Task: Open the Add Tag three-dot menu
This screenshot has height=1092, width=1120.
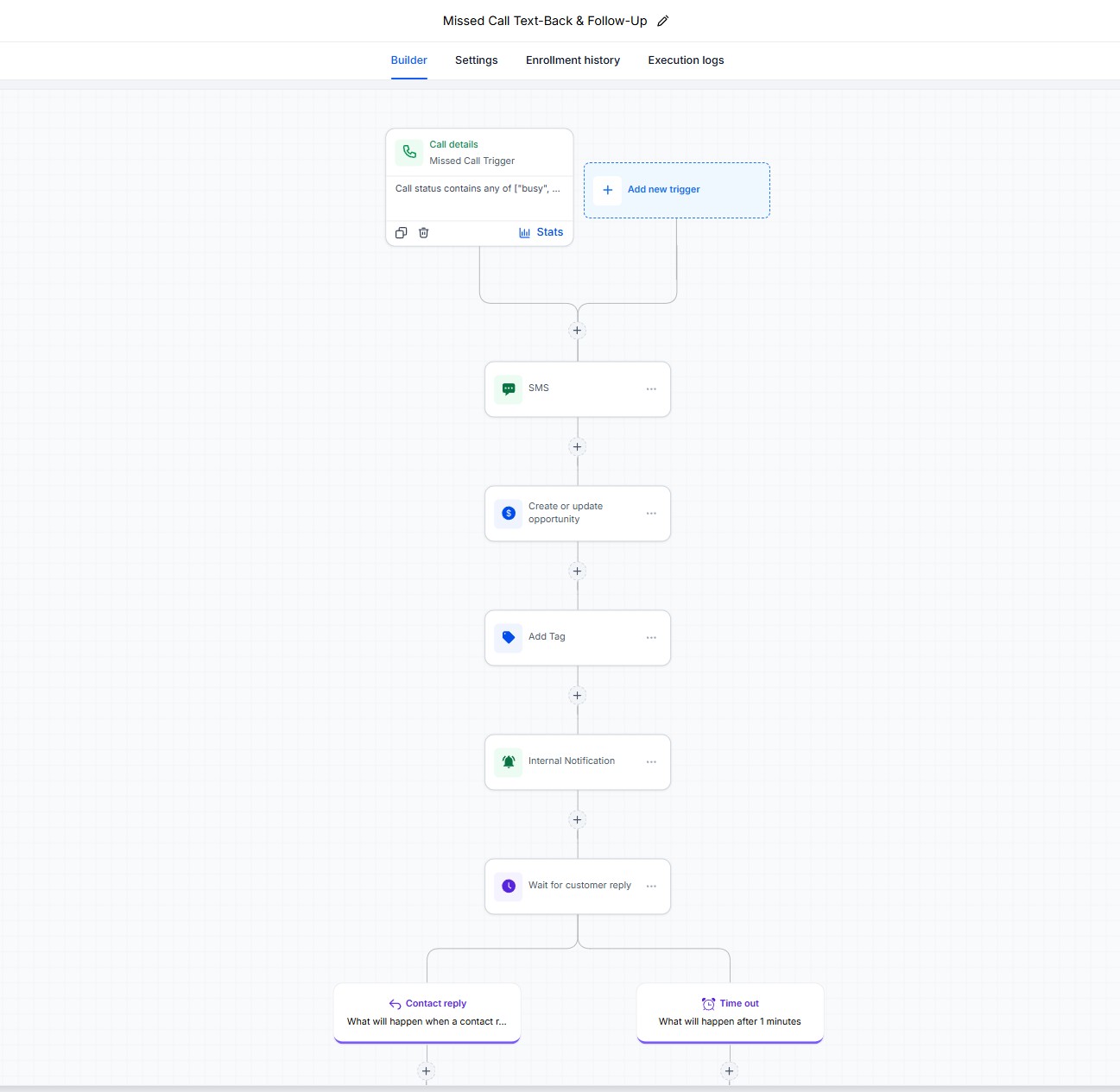Action: 651,638
